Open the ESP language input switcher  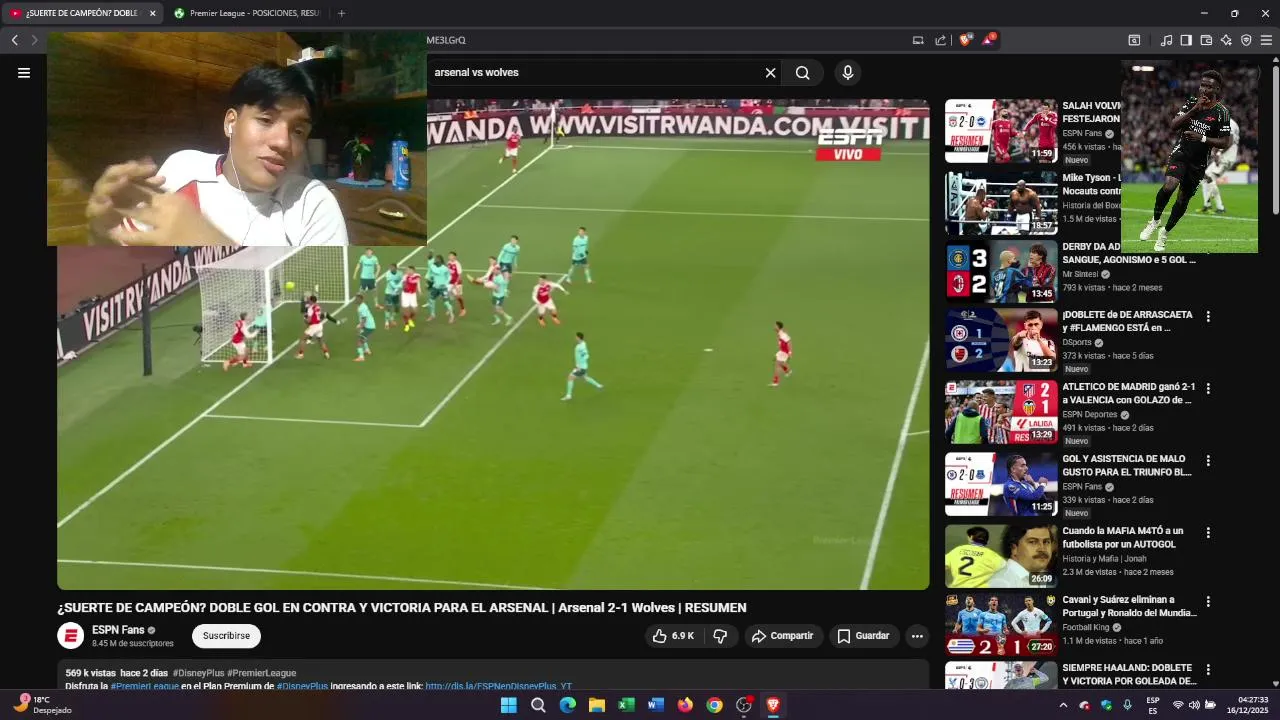1153,705
